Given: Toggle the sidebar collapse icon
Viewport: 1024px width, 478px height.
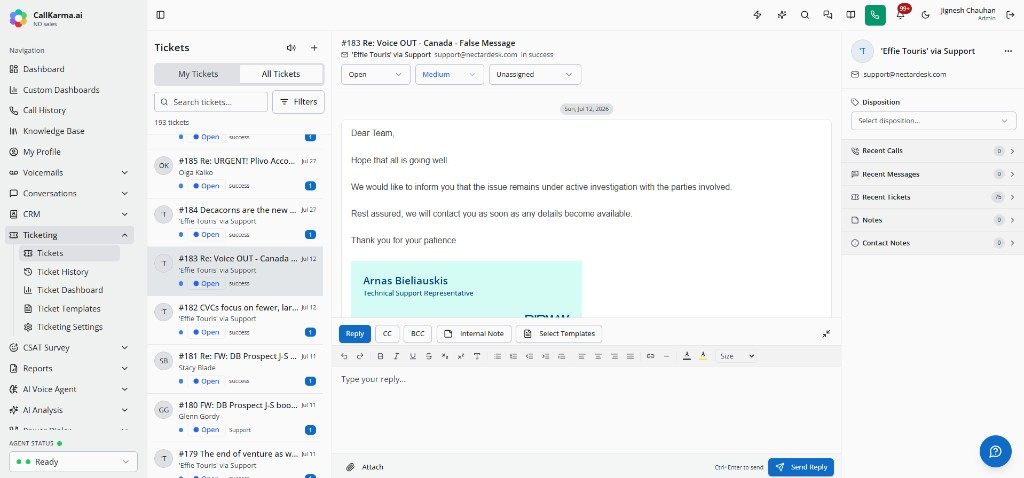Looking at the screenshot, I should click(x=161, y=15).
